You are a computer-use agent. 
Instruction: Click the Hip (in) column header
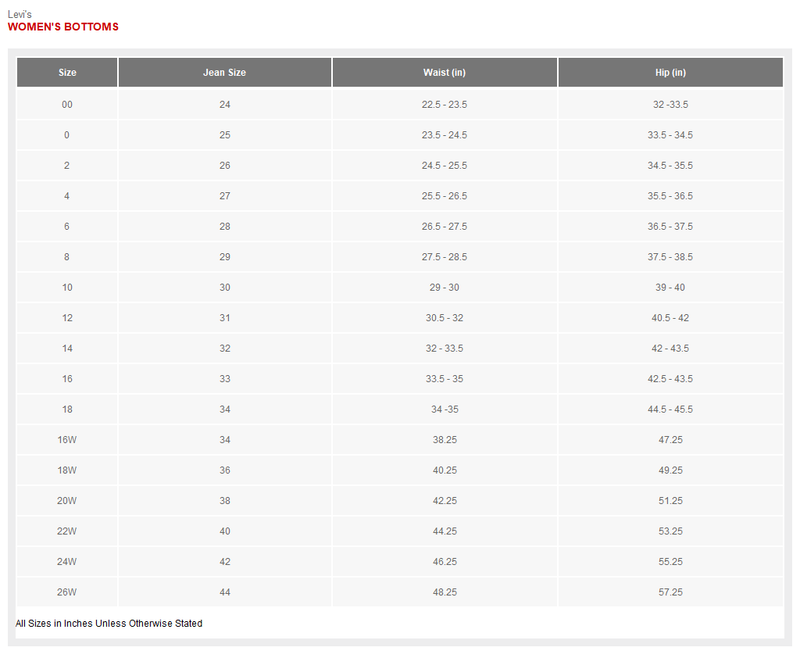[670, 73]
